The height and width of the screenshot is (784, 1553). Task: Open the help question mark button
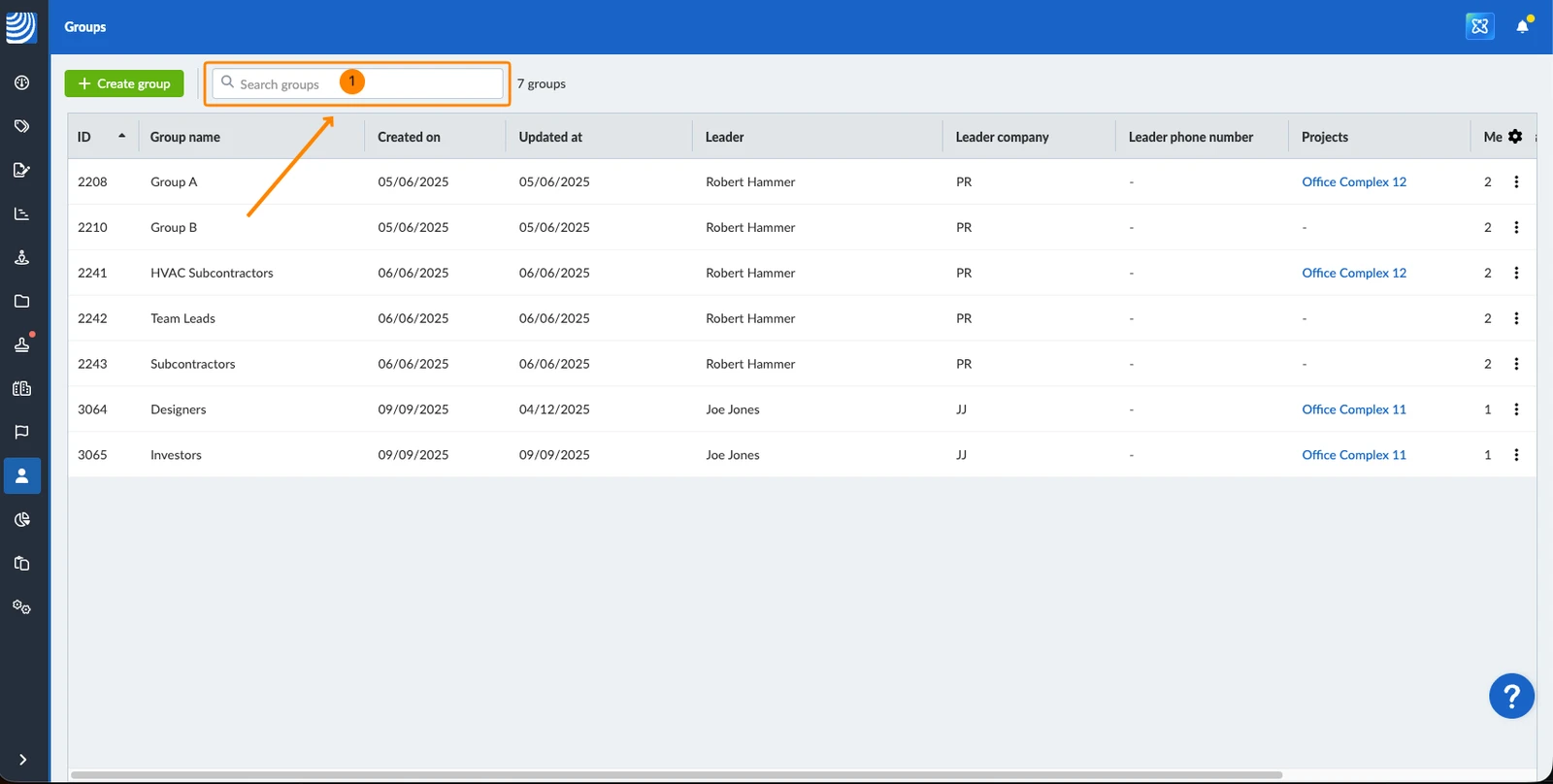(x=1511, y=696)
